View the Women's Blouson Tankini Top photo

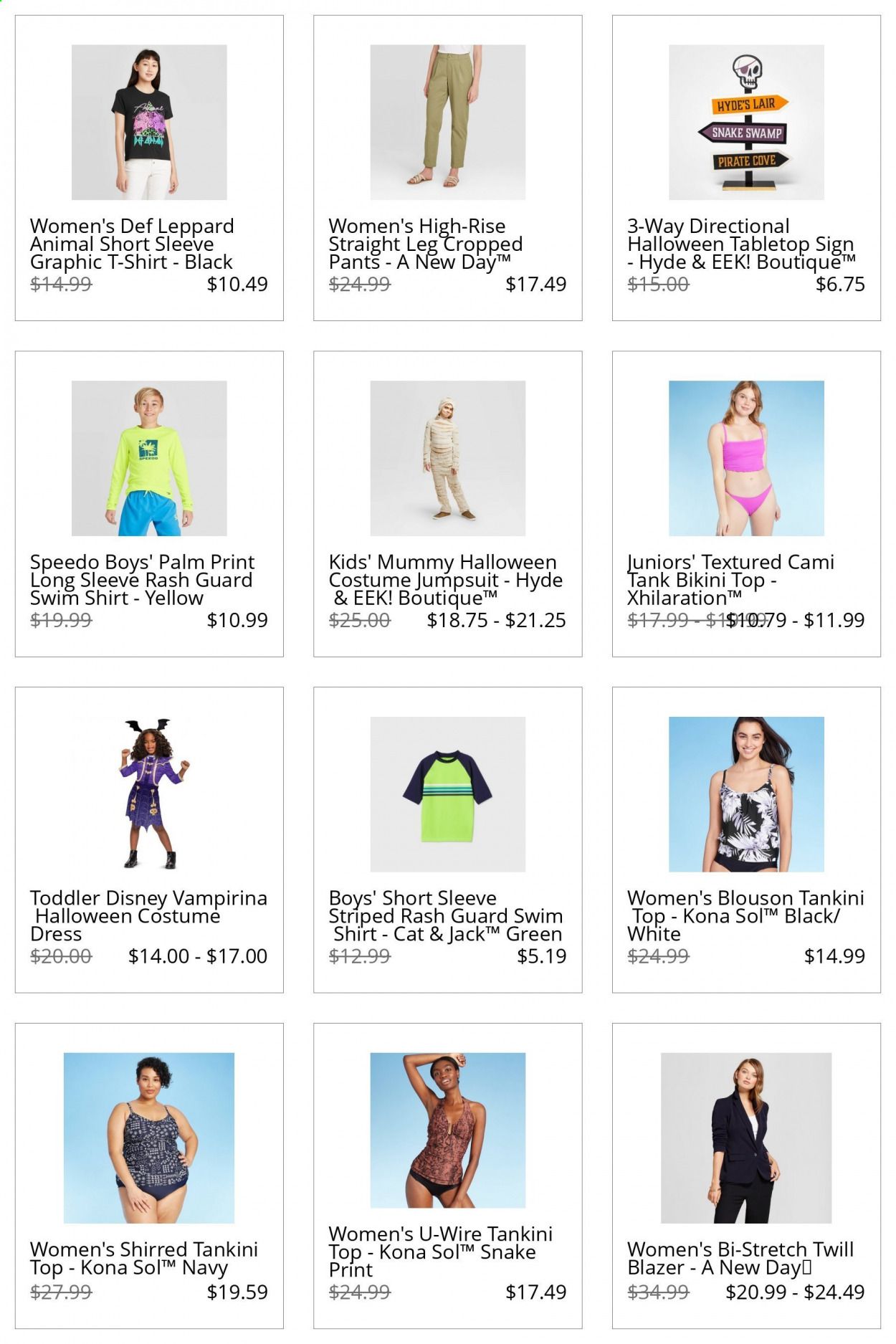point(746,794)
